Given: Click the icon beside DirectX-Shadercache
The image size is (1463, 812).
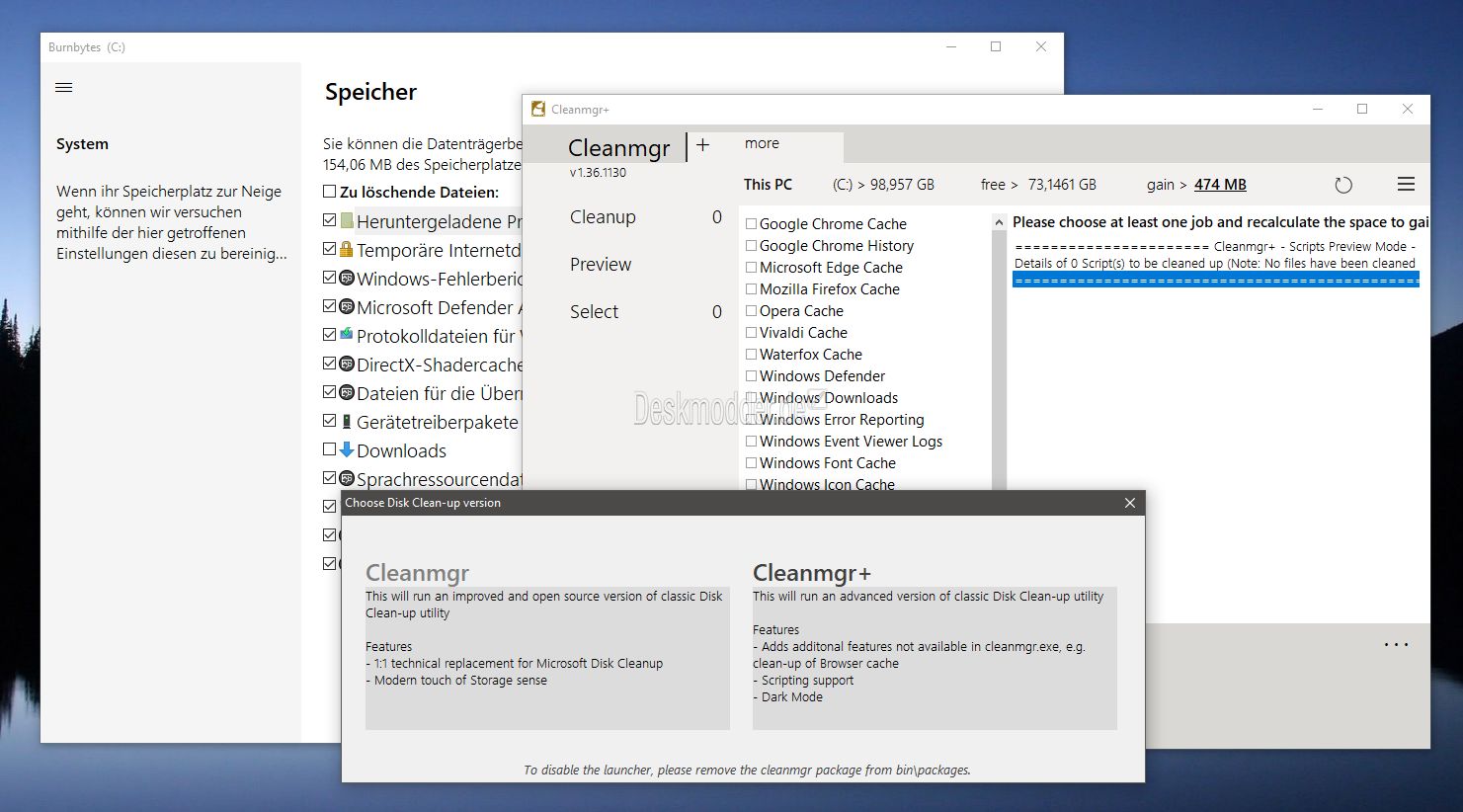Looking at the screenshot, I should 347,364.
